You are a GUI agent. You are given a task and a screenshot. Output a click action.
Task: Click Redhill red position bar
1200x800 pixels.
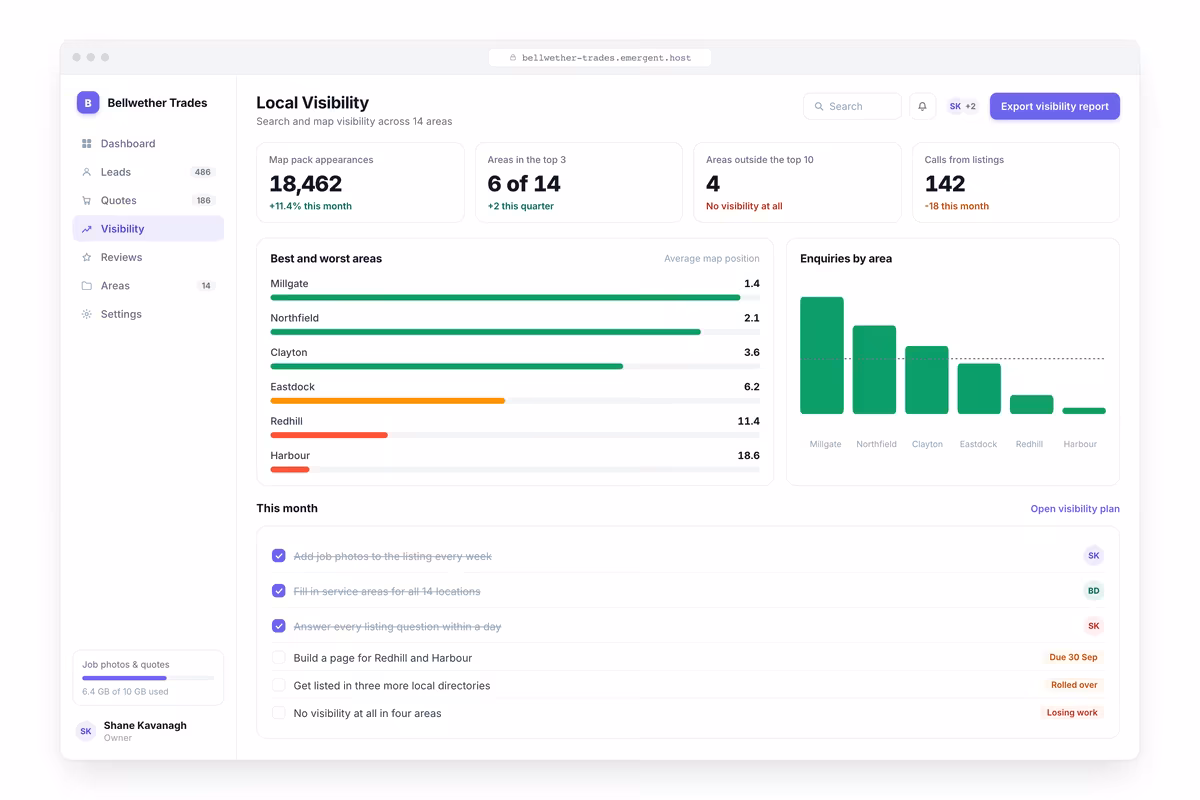329,435
